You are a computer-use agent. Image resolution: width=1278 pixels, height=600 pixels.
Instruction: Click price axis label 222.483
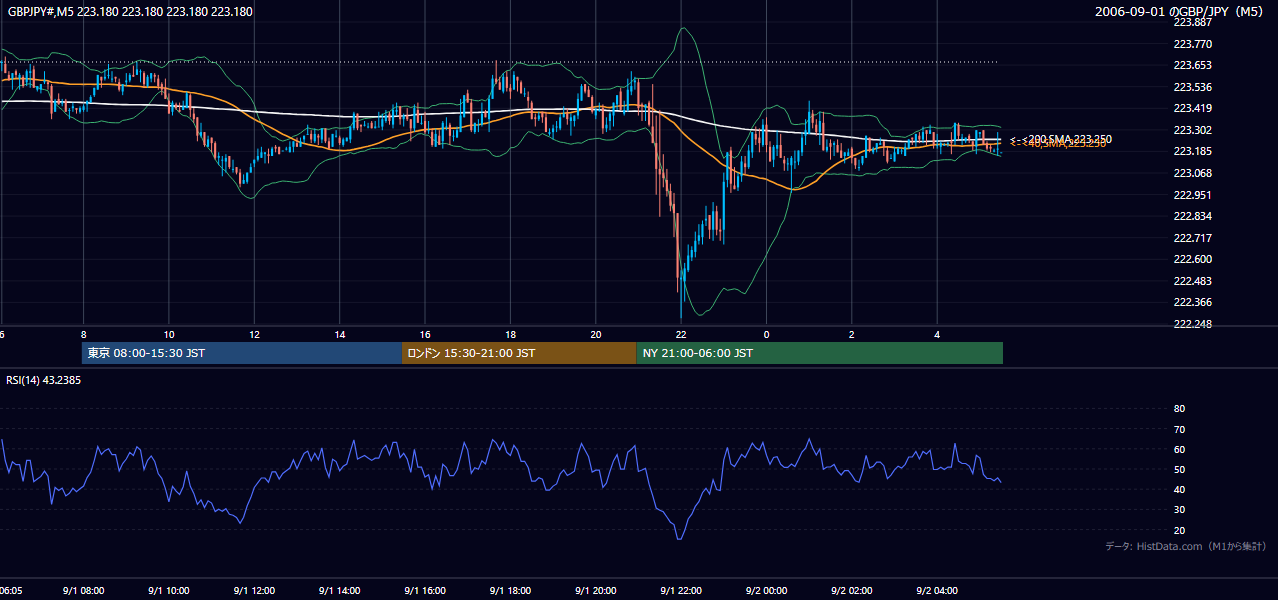1192,281
